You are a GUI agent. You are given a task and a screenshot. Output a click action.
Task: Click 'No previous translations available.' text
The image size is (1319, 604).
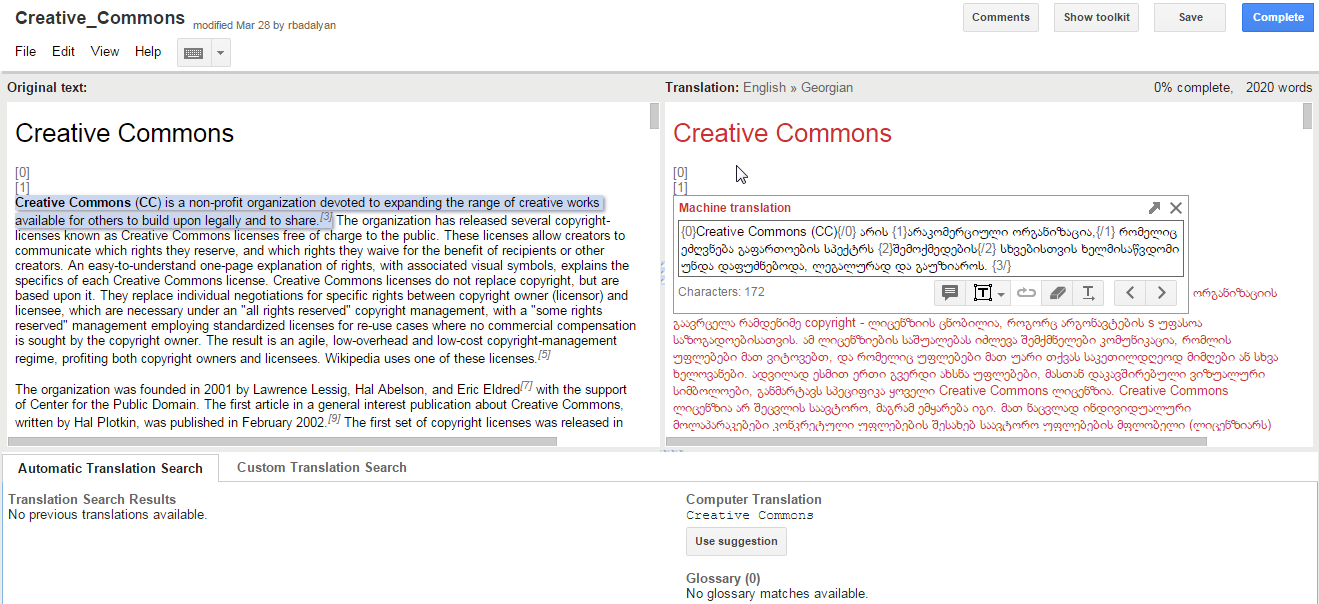coord(108,515)
